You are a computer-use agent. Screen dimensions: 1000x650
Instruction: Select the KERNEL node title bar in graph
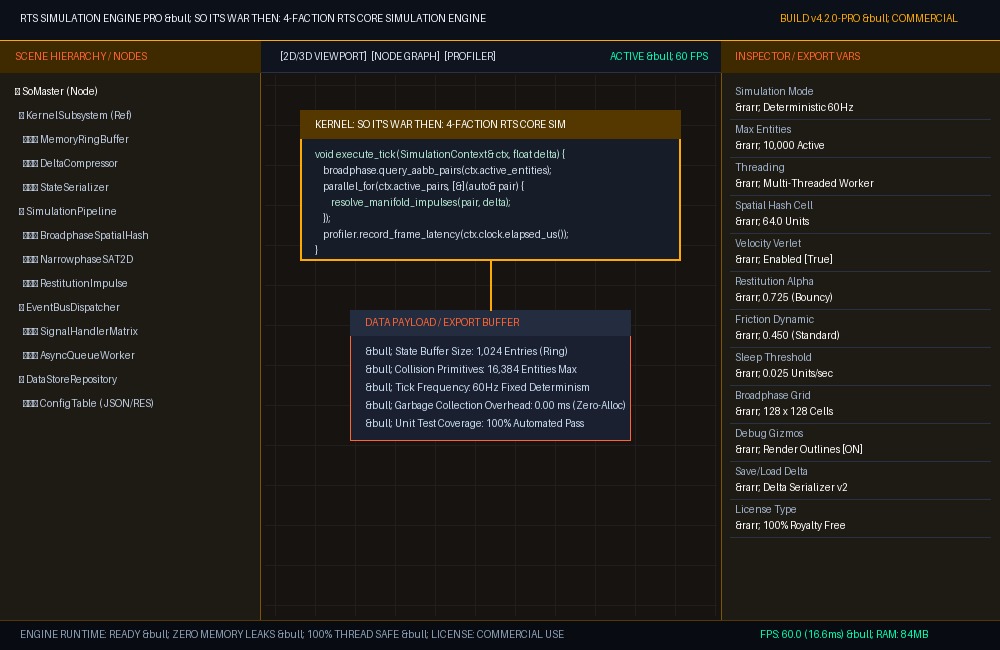point(490,124)
